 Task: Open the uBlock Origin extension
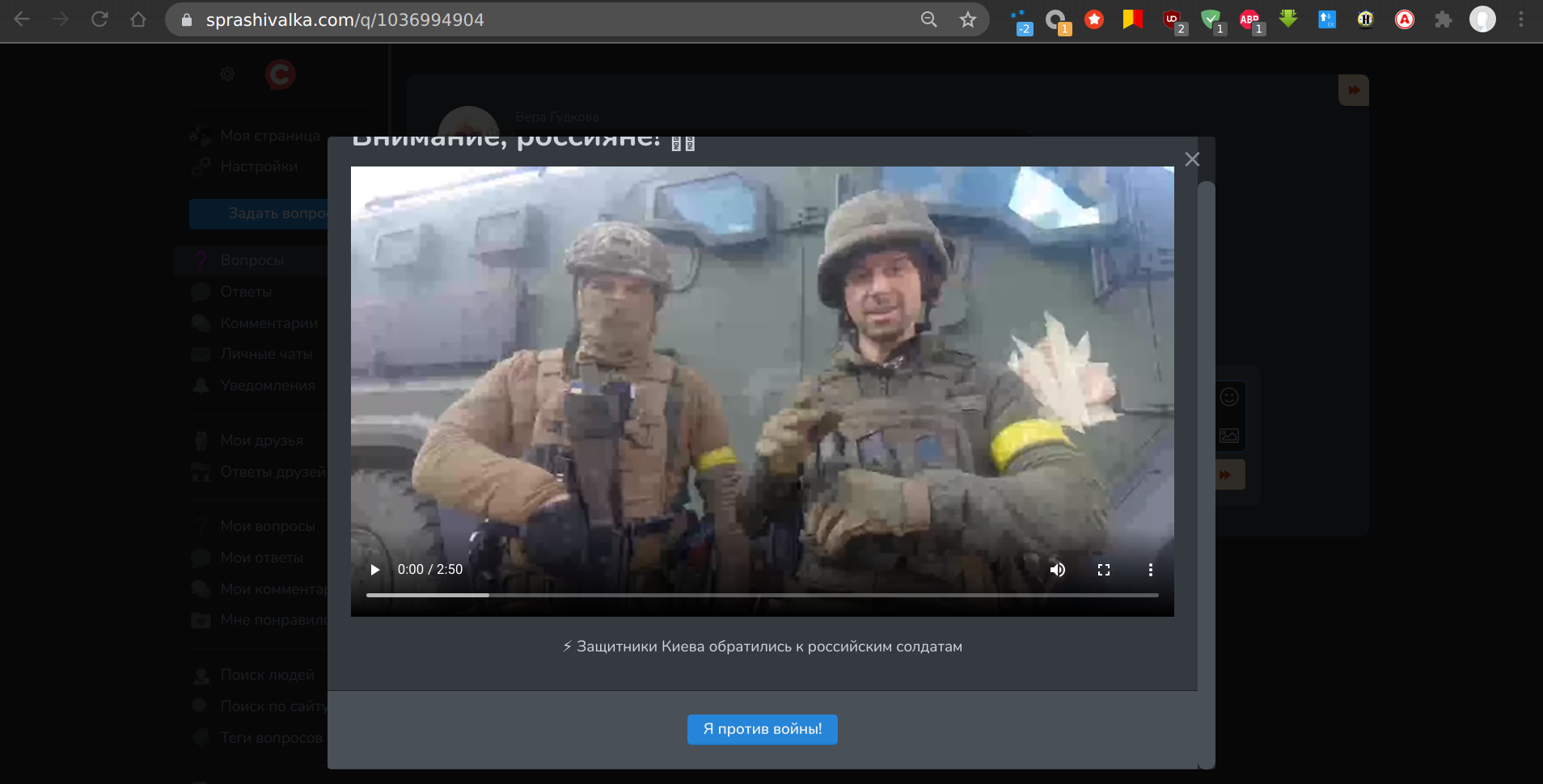tap(1172, 19)
